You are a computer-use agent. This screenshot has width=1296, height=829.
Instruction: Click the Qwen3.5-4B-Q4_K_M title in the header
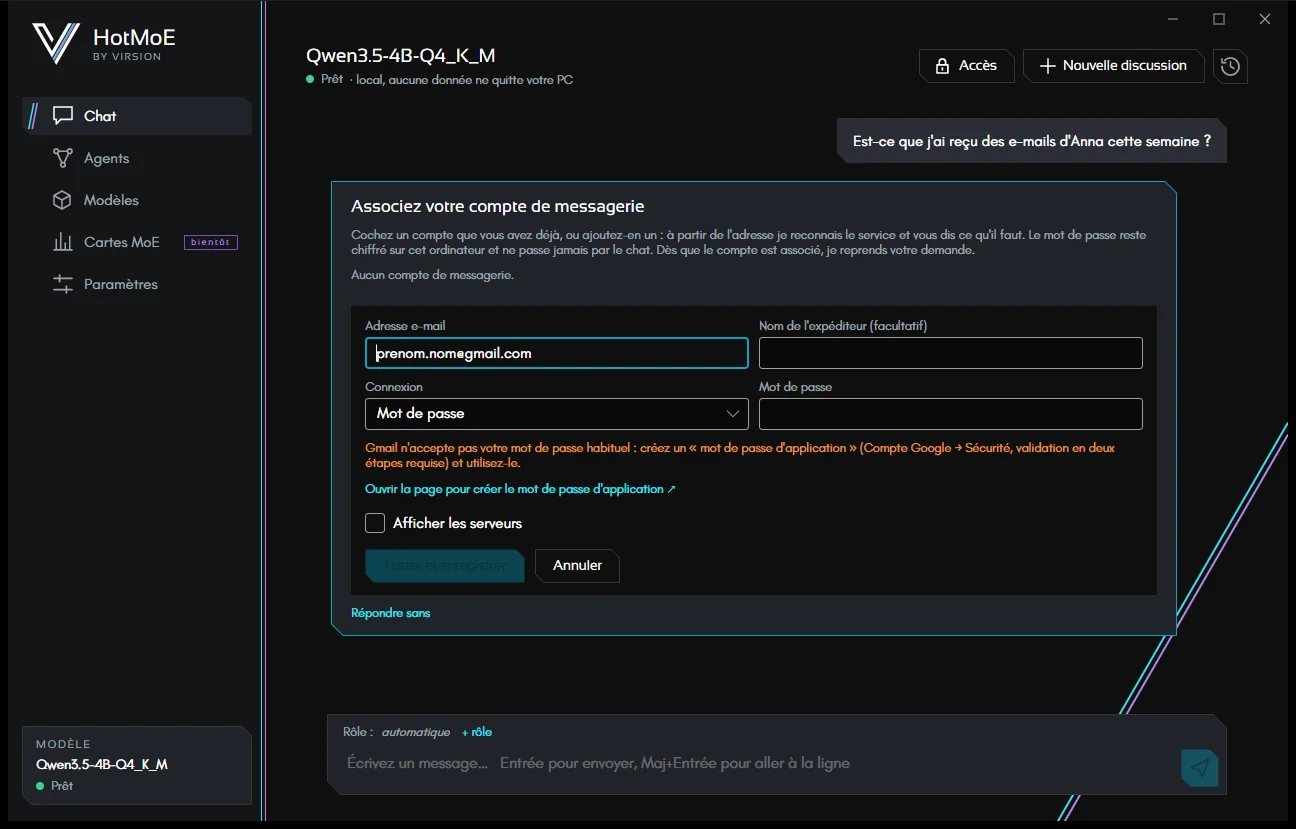click(x=401, y=56)
